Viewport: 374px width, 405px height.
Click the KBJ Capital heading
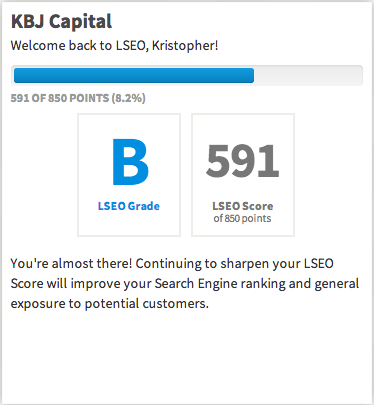pyautogui.click(x=61, y=22)
